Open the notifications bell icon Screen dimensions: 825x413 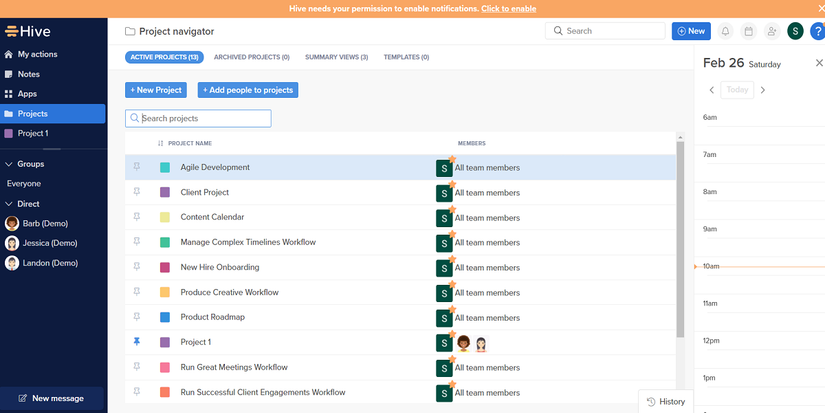tap(725, 31)
